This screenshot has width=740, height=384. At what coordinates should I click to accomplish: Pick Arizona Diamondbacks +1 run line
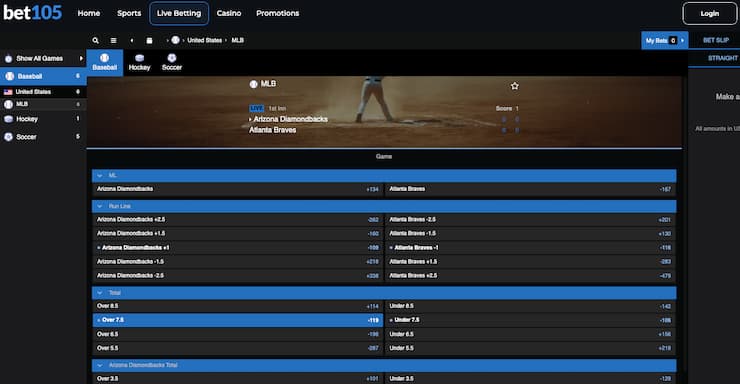237,248
